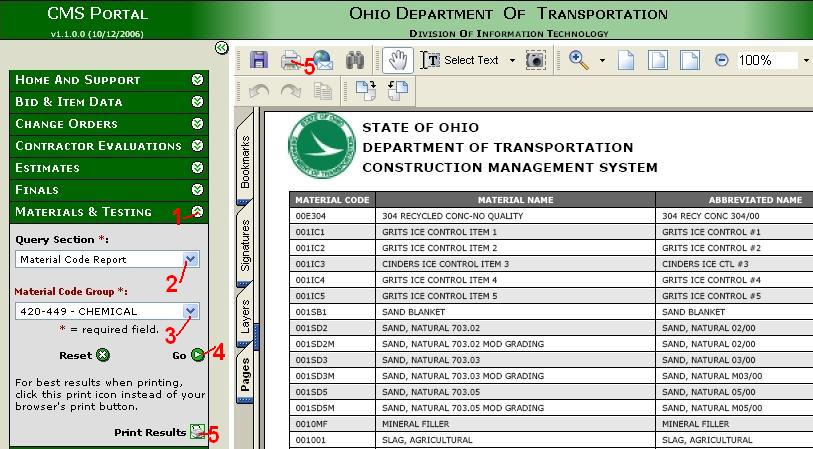Screen dimensions: 813x449
Task: Click material code 001SD2M cell
Action: (332, 344)
